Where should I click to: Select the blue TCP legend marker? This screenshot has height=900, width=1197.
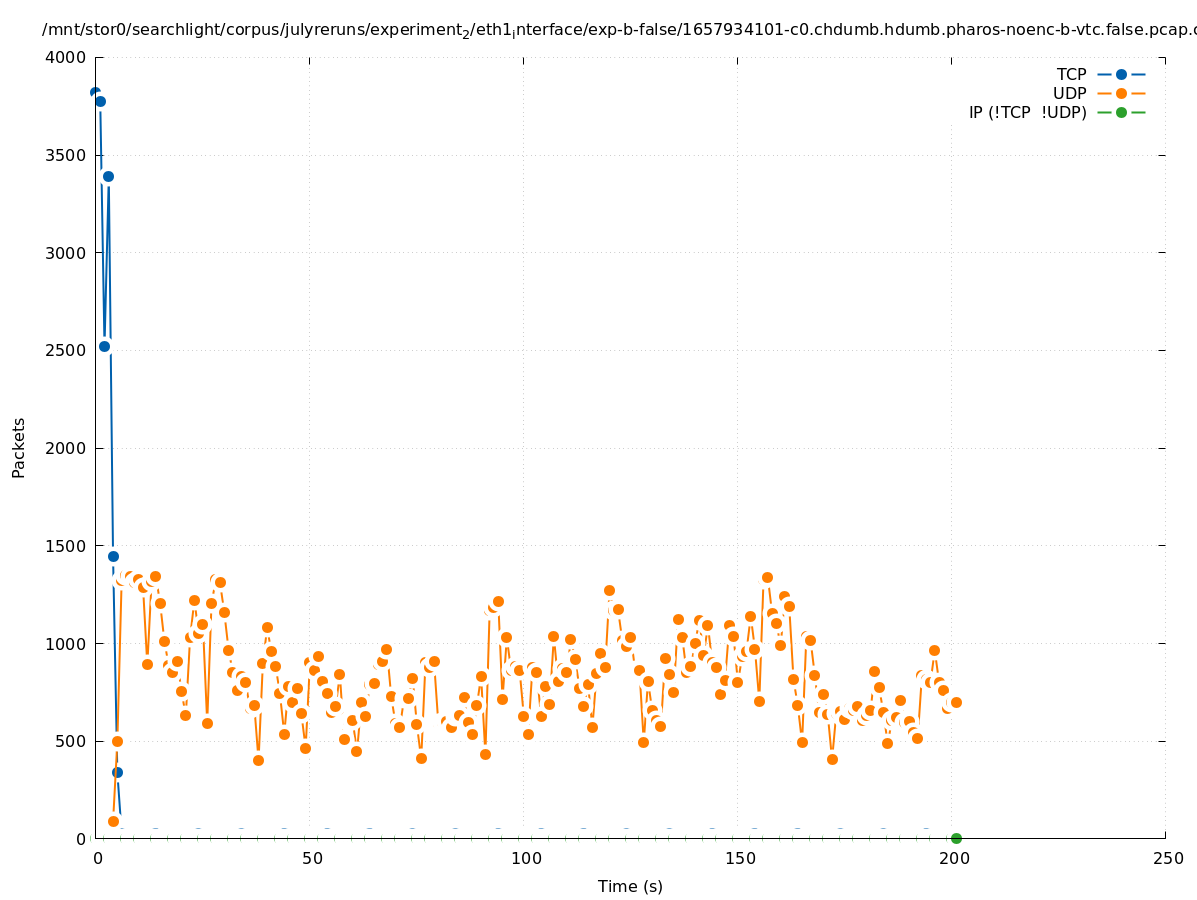[1121, 74]
